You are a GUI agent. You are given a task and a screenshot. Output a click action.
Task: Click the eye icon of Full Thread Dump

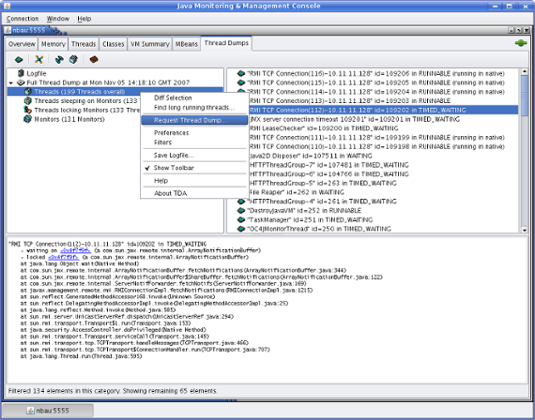(x=21, y=83)
